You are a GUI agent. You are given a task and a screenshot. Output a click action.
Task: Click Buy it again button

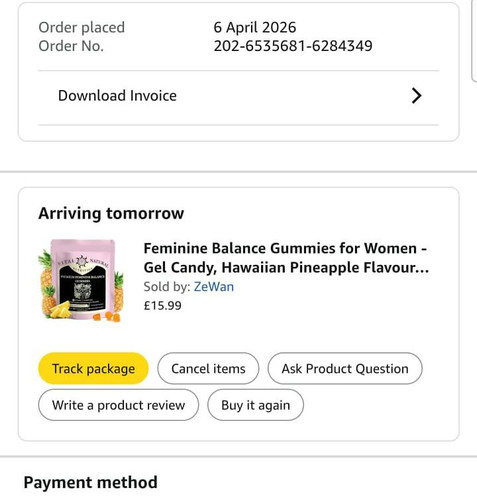click(255, 405)
